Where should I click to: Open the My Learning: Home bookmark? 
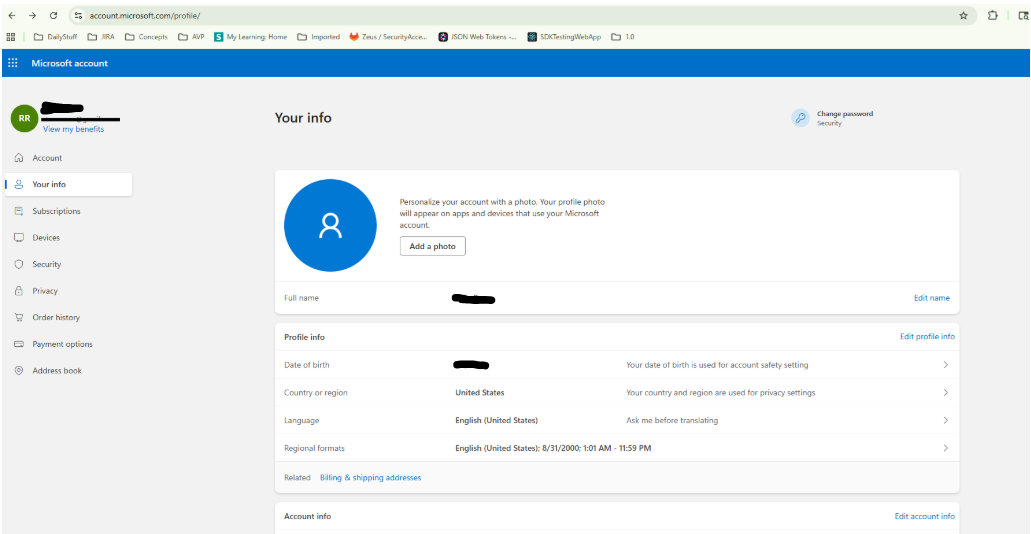click(251, 37)
